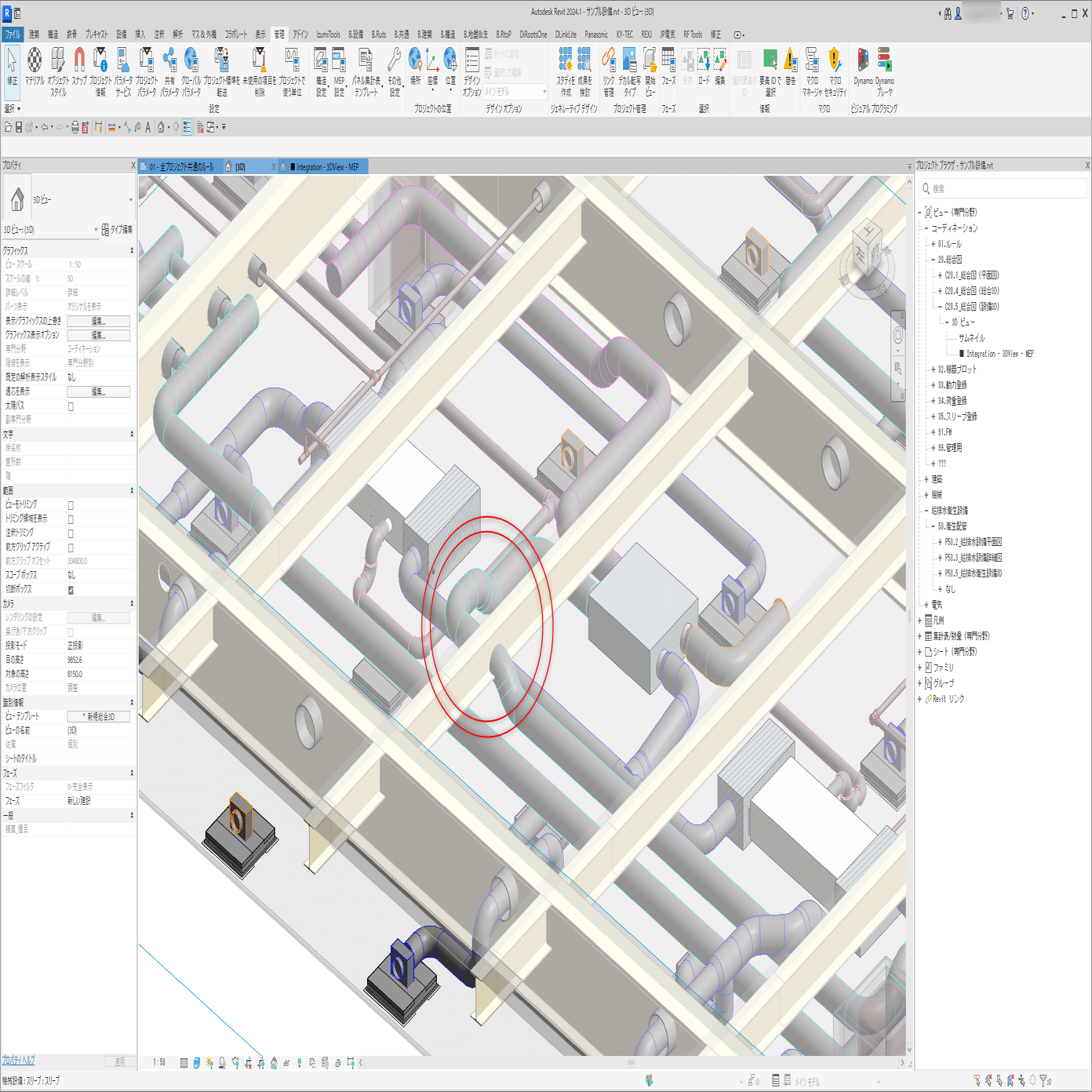Click the 新規総合3D view template button

[x=98, y=716]
